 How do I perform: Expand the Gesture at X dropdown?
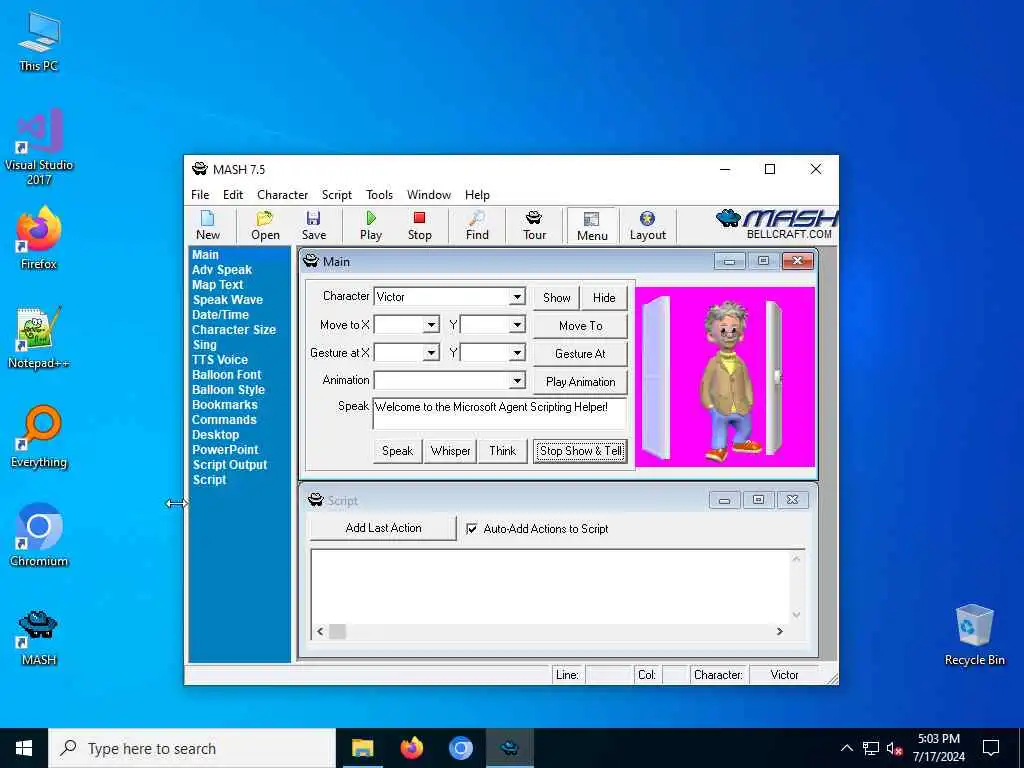click(431, 353)
